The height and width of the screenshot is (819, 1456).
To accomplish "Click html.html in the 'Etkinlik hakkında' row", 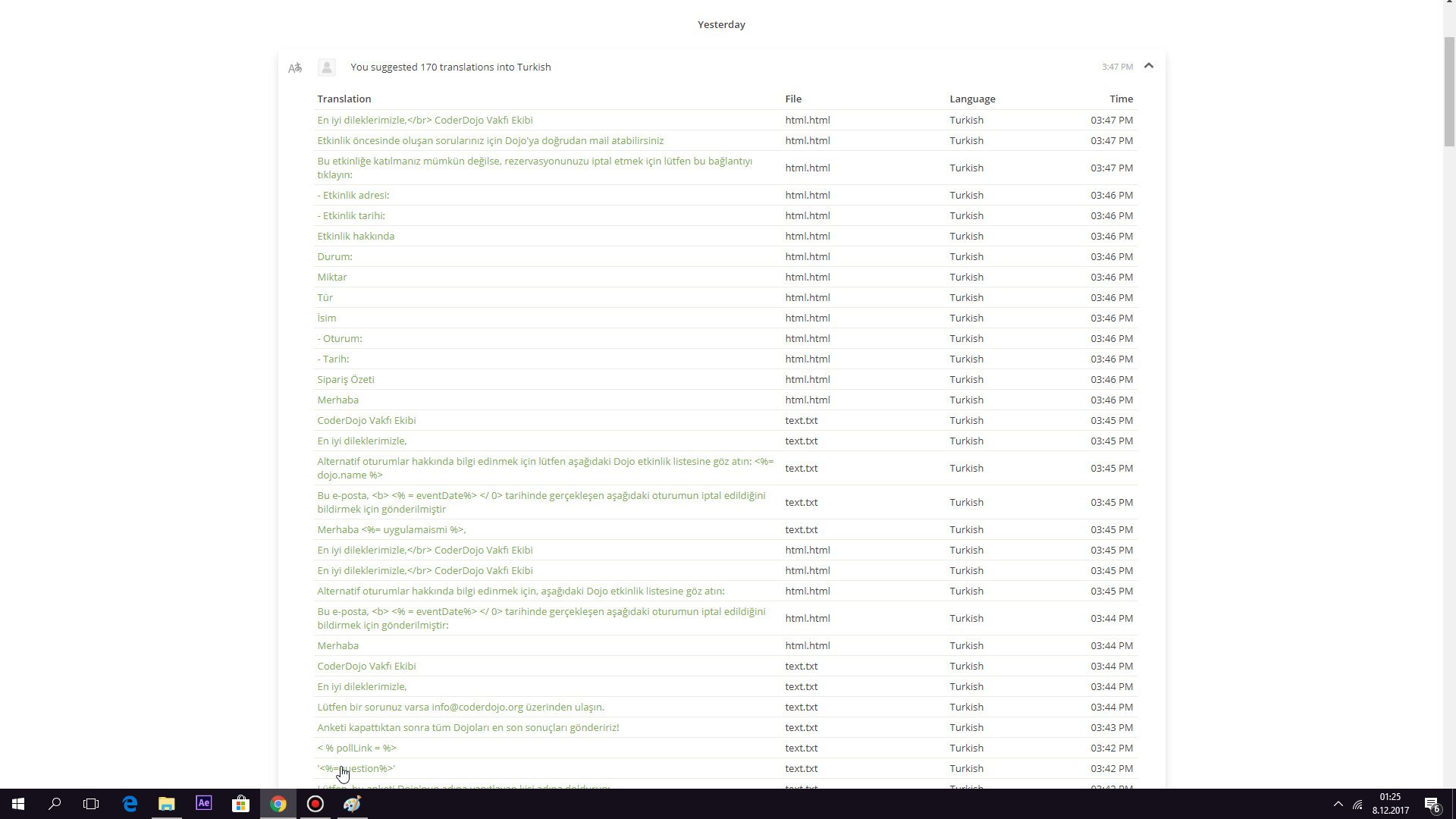I will click(x=807, y=237).
